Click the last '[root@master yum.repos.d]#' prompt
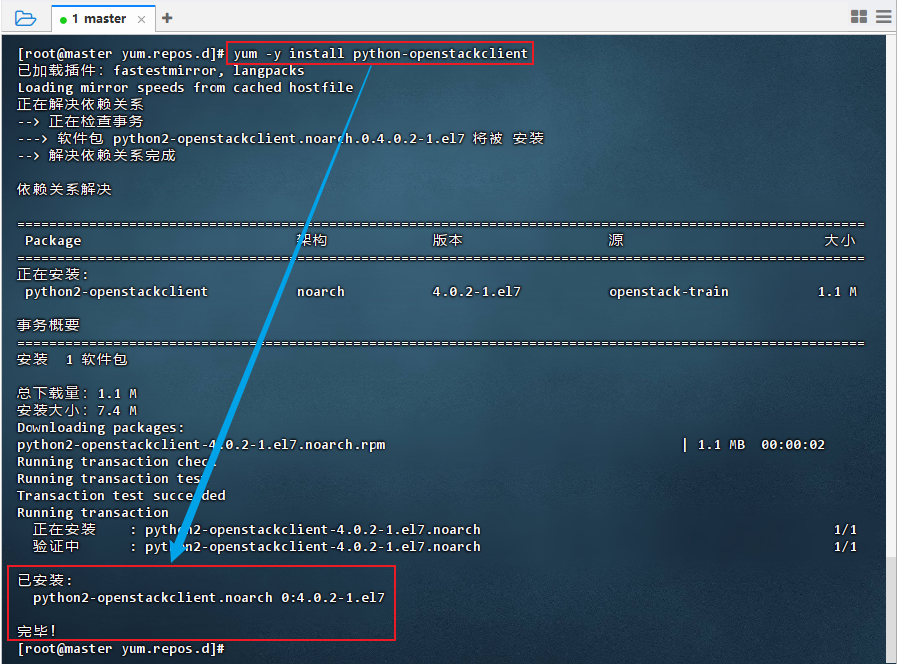897x664 pixels. [x=121, y=649]
